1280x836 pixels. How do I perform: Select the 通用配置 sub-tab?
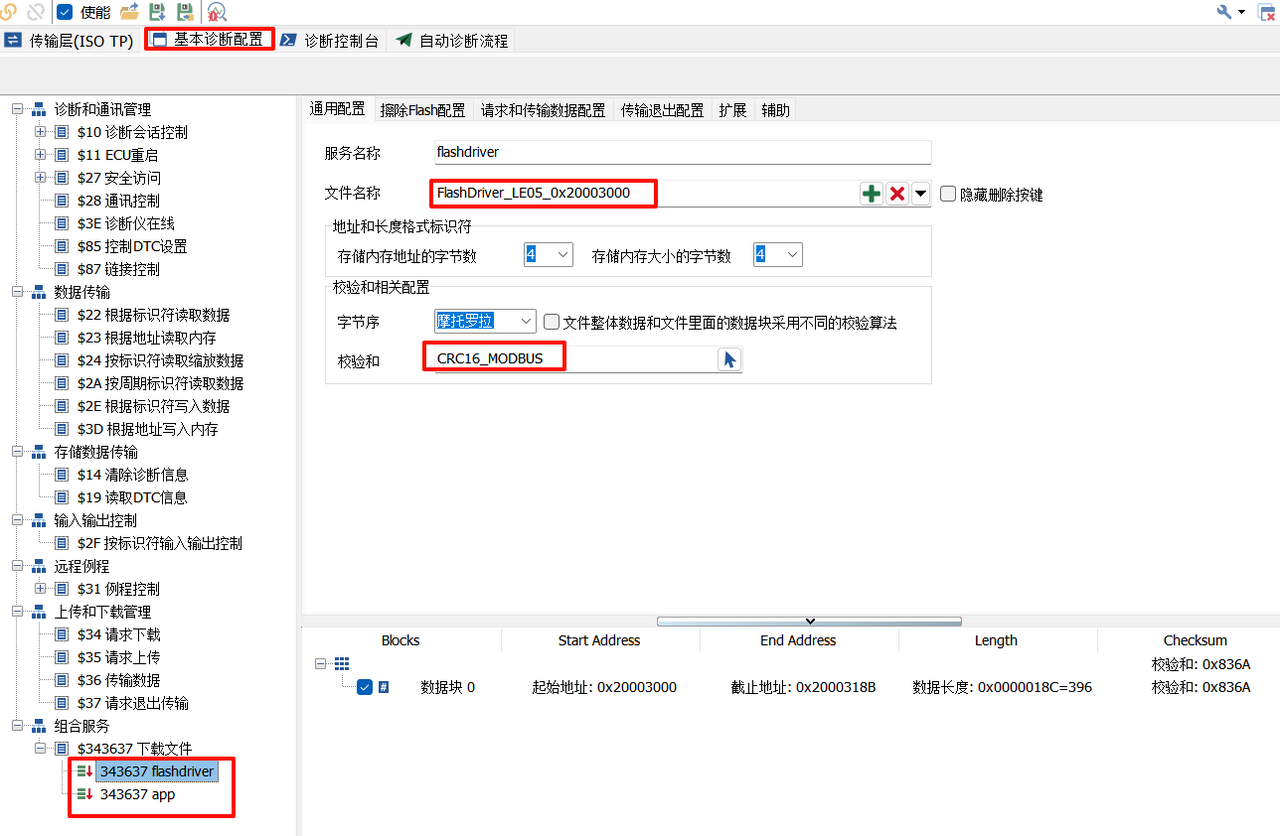pos(337,110)
